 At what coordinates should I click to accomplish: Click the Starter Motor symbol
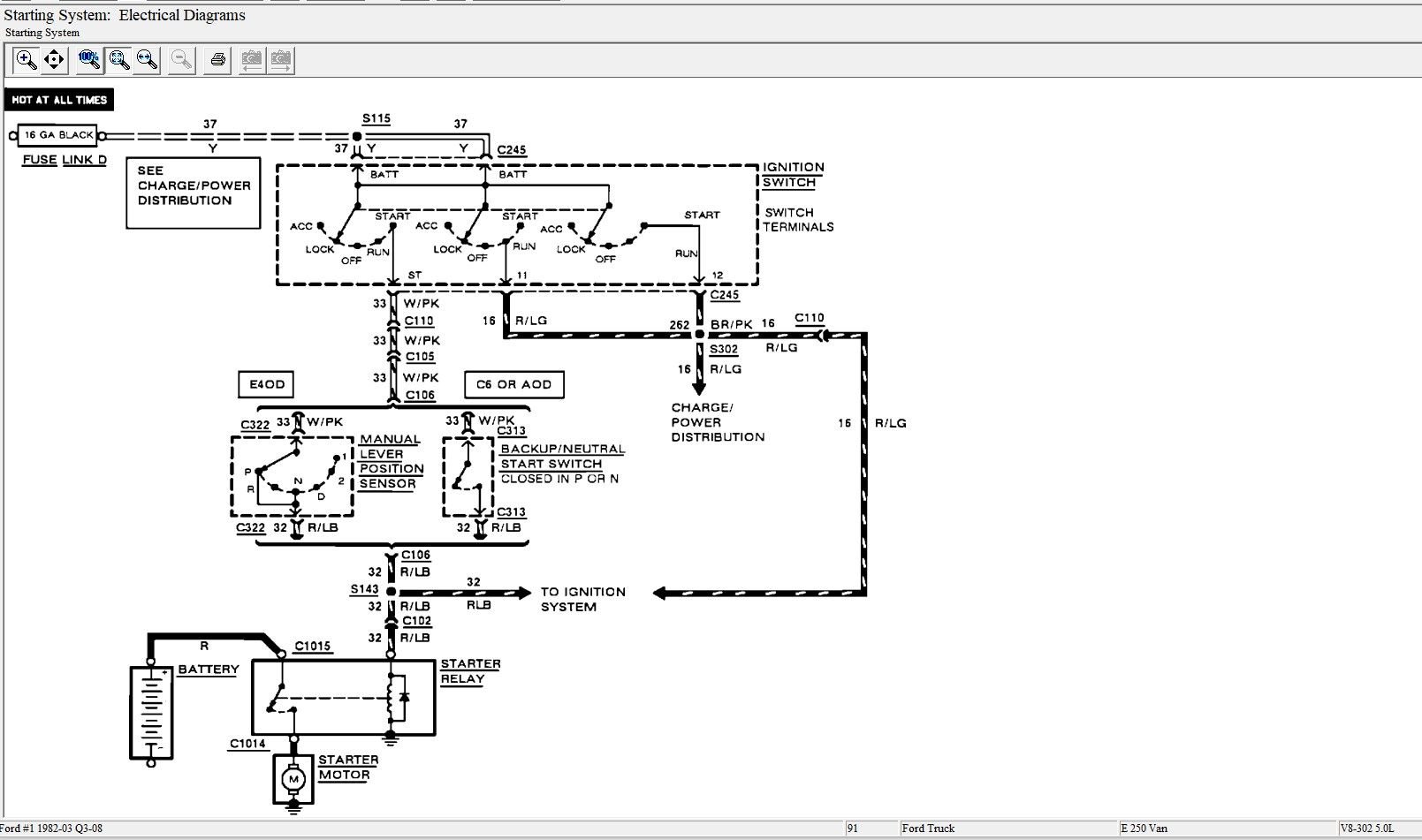coord(293,778)
